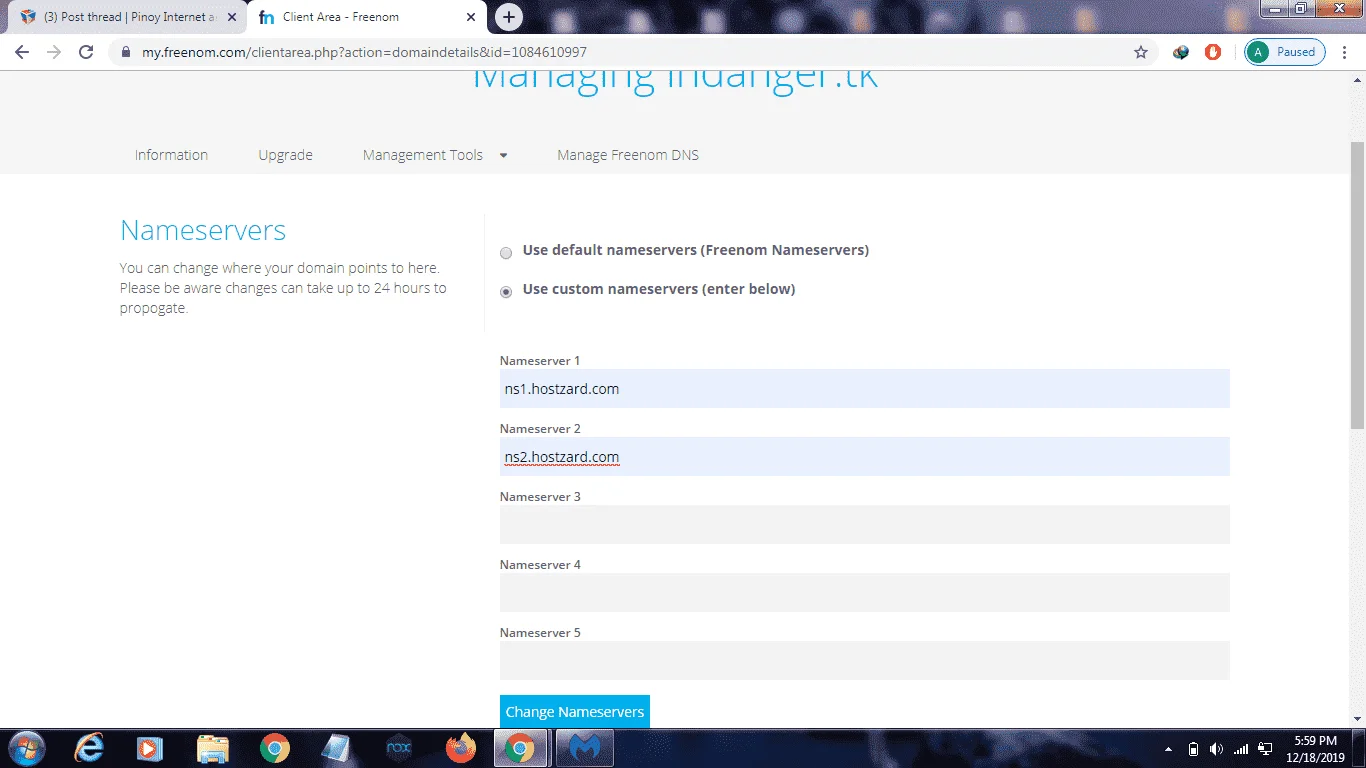Go back with the browser back arrow
This screenshot has width=1366, height=768.
(22, 52)
